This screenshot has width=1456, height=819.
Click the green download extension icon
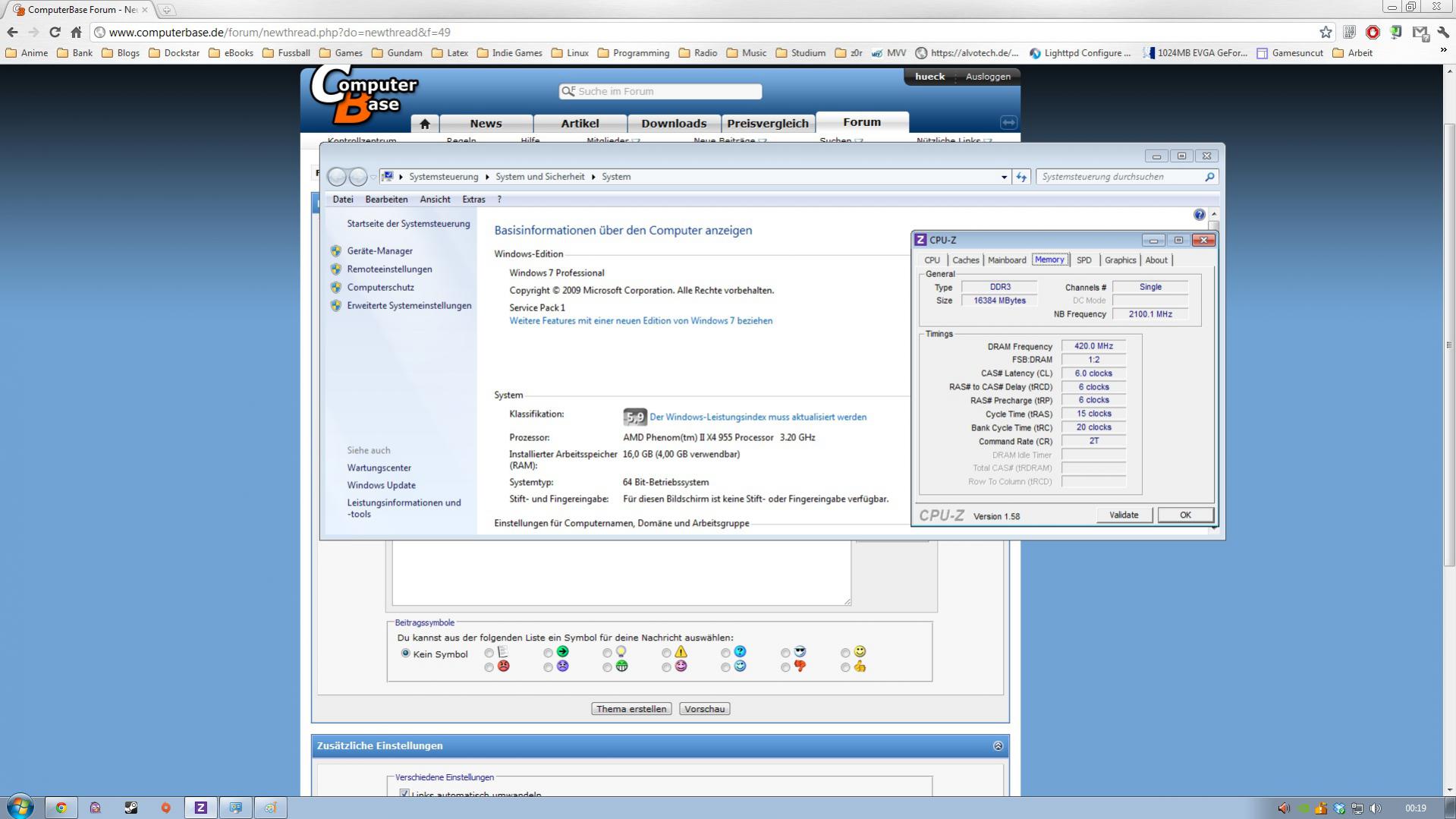(x=1396, y=32)
